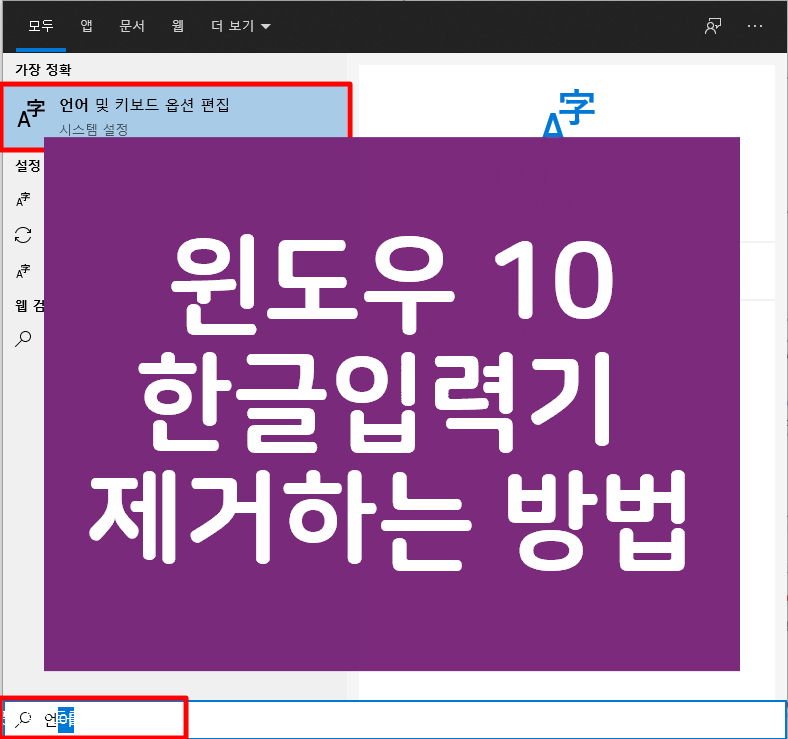Viewport: 788px width, 739px height.
Task: Click the large blue language icon in preview pane
Action: click(x=569, y=114)
